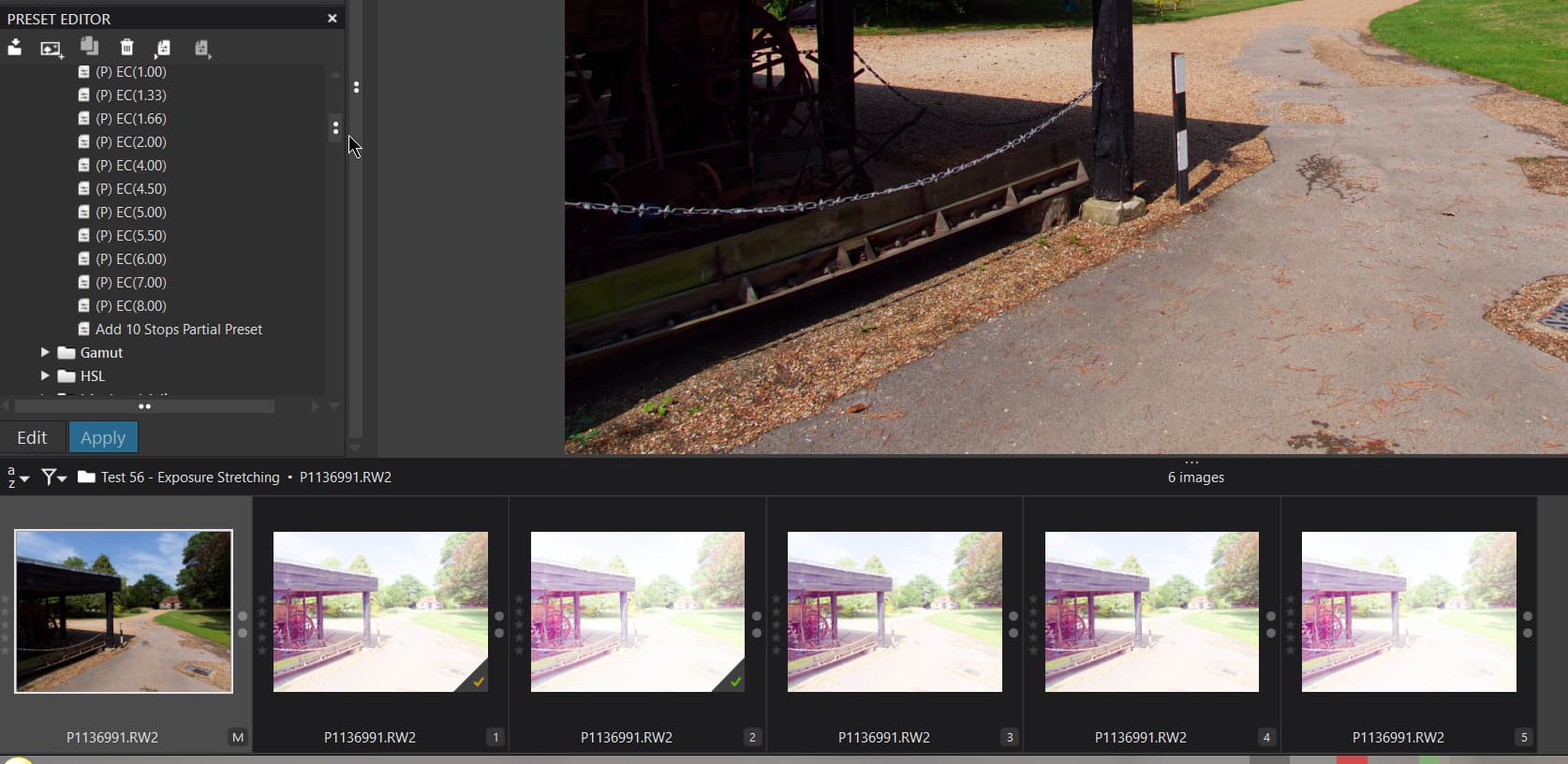1568x764 pixels.
Task: Switch to the Apply tab
Action: click(x=103, y=437)
